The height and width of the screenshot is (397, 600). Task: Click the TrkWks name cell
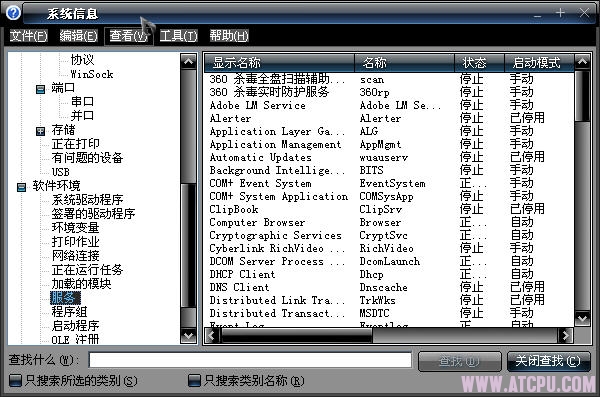click(377, 300)
